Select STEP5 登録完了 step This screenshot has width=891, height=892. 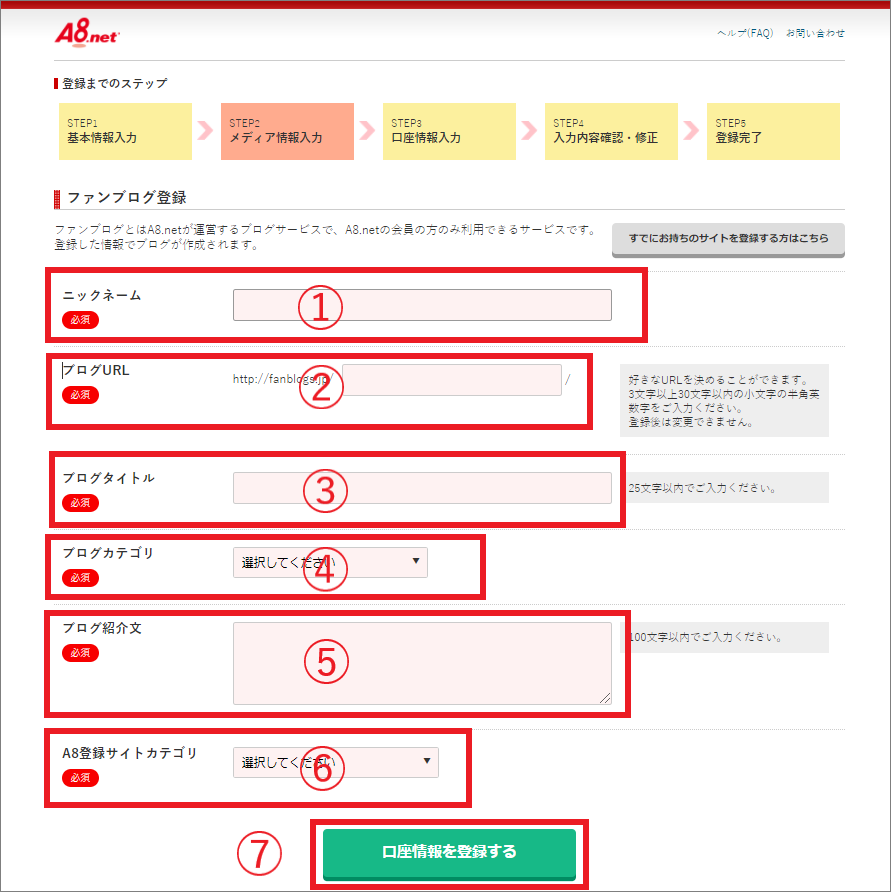pyautogui.click(x=773, y=131)
